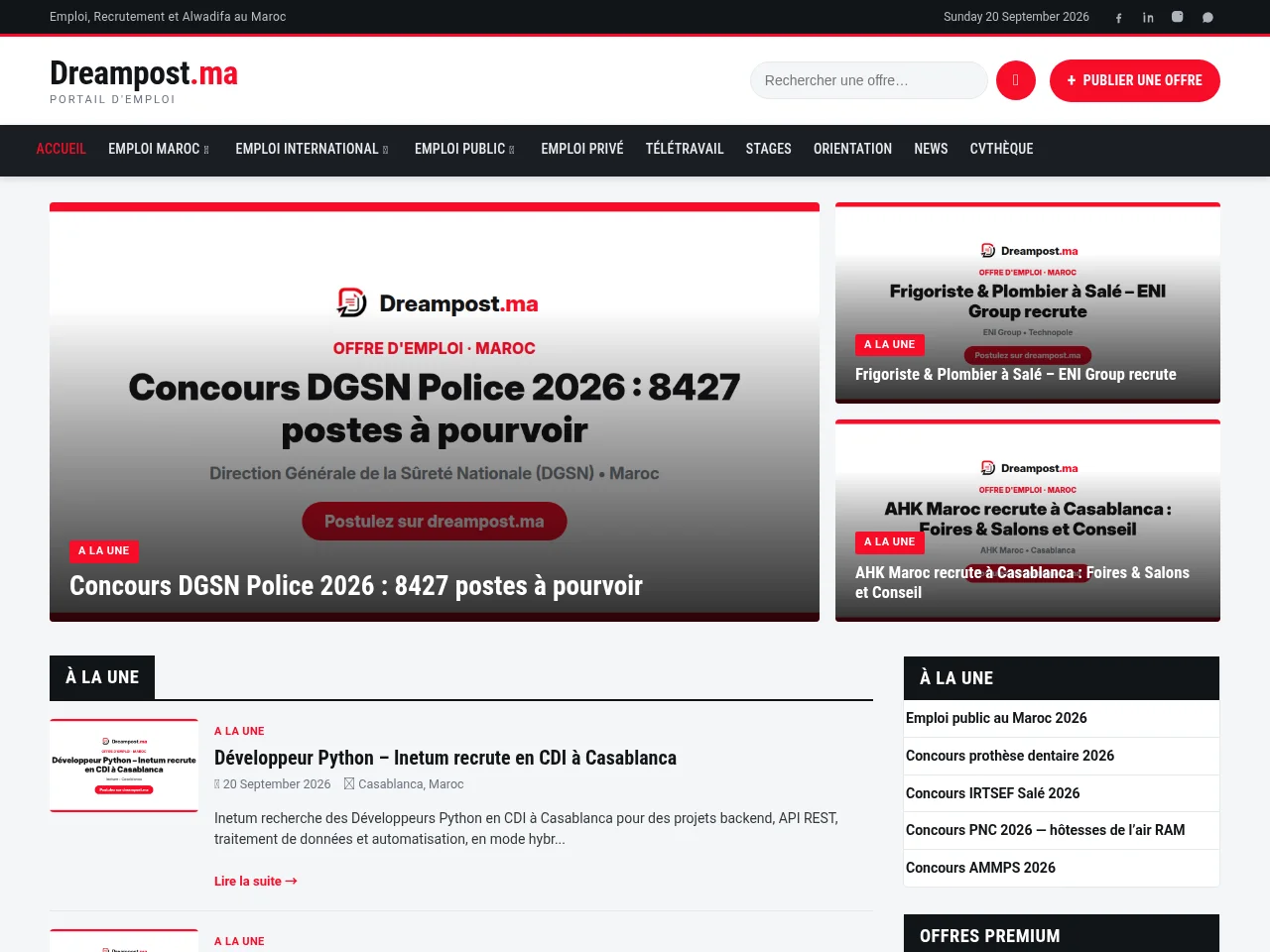Click 'A LA UNE' category above Python article

(x=239, y=731)
